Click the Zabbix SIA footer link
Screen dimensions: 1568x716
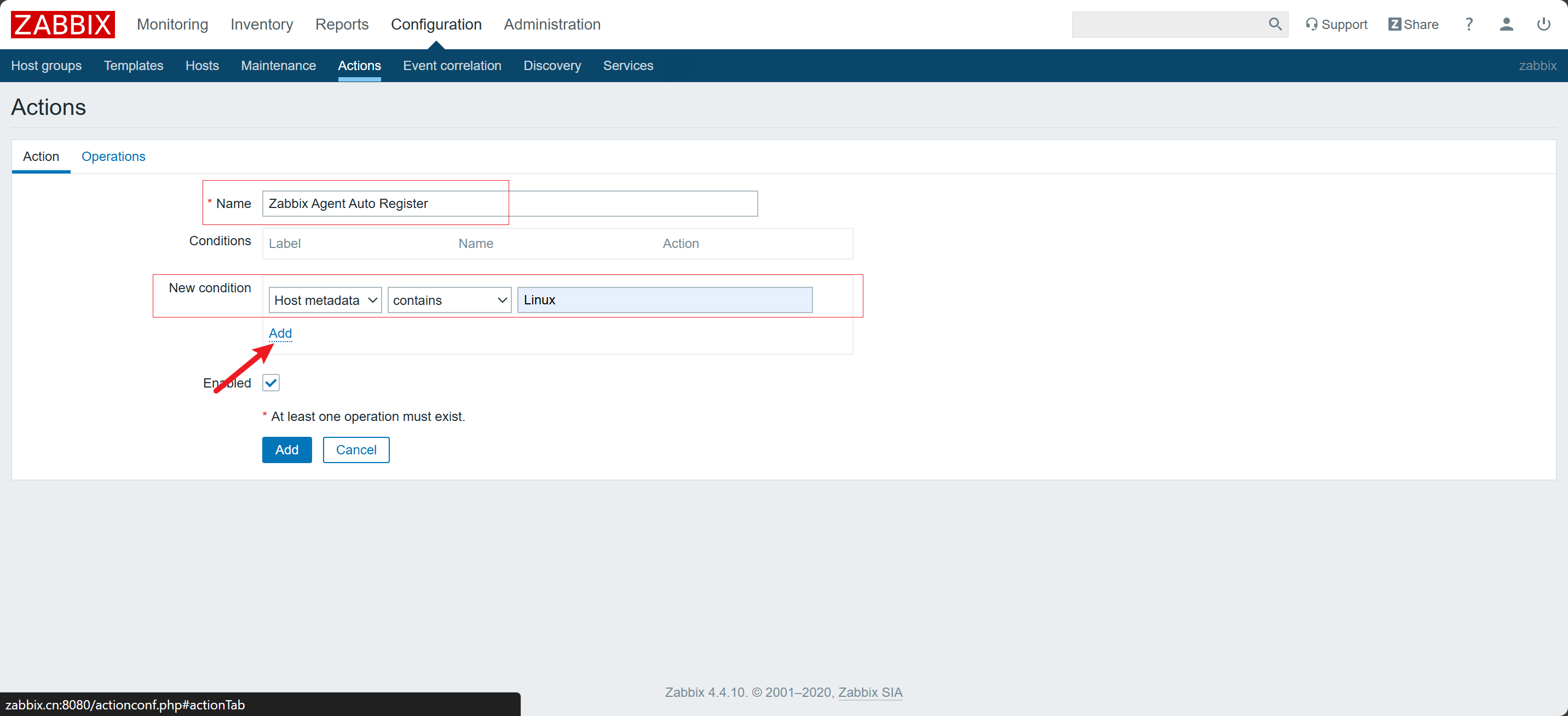[870, 692]
